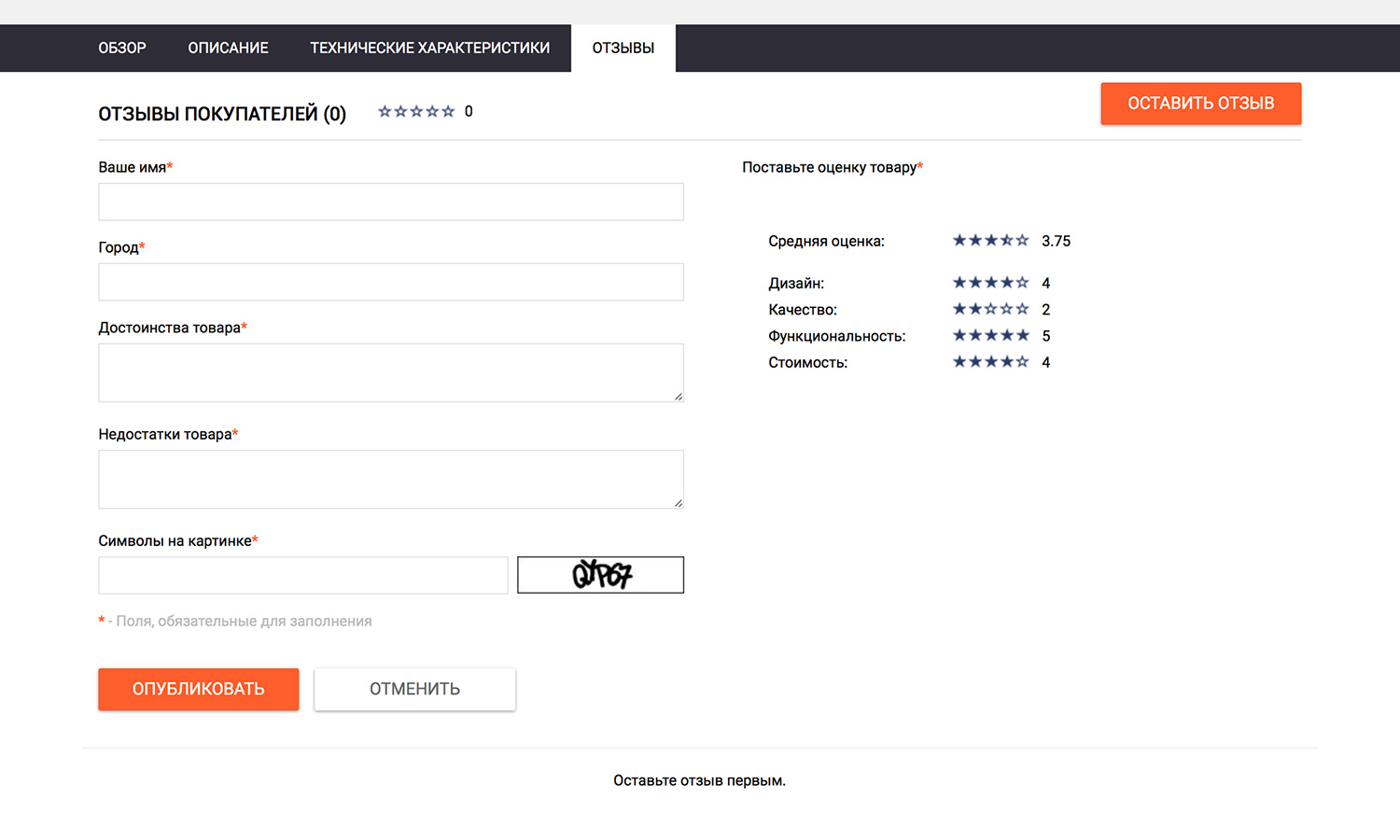Image resolution: width=1400 pixels, height=840 pixels.
Task: Switch to the Описание tab
Action: click(228, 49)
